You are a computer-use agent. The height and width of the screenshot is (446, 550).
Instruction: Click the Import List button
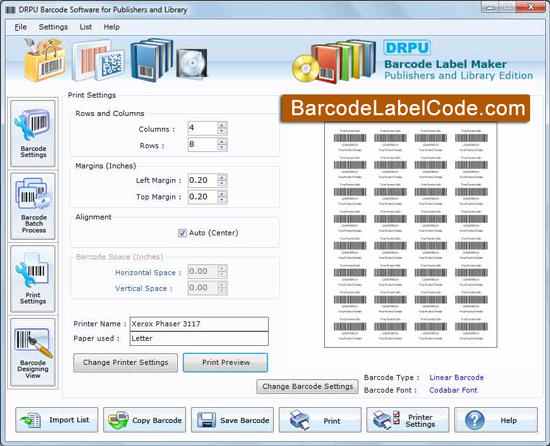click(x=57, y=420)
